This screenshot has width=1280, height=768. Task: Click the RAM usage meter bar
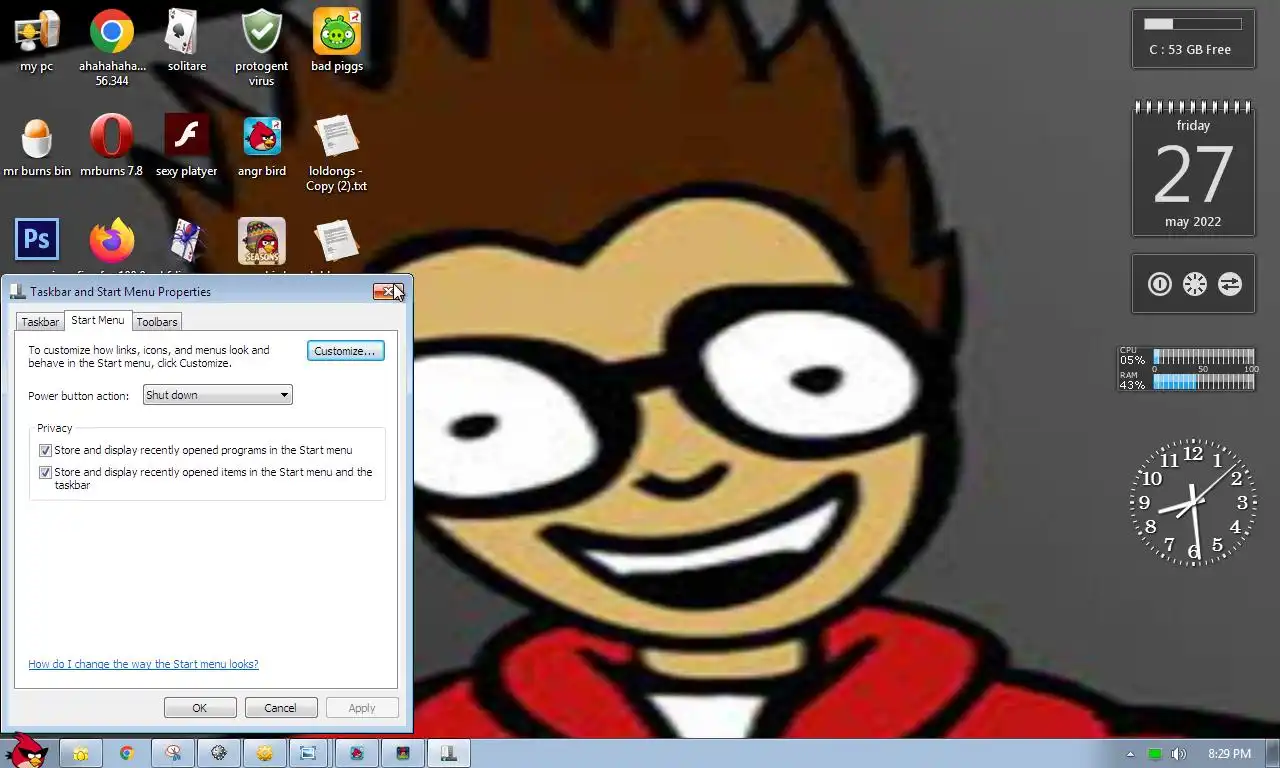point(1203,382)
